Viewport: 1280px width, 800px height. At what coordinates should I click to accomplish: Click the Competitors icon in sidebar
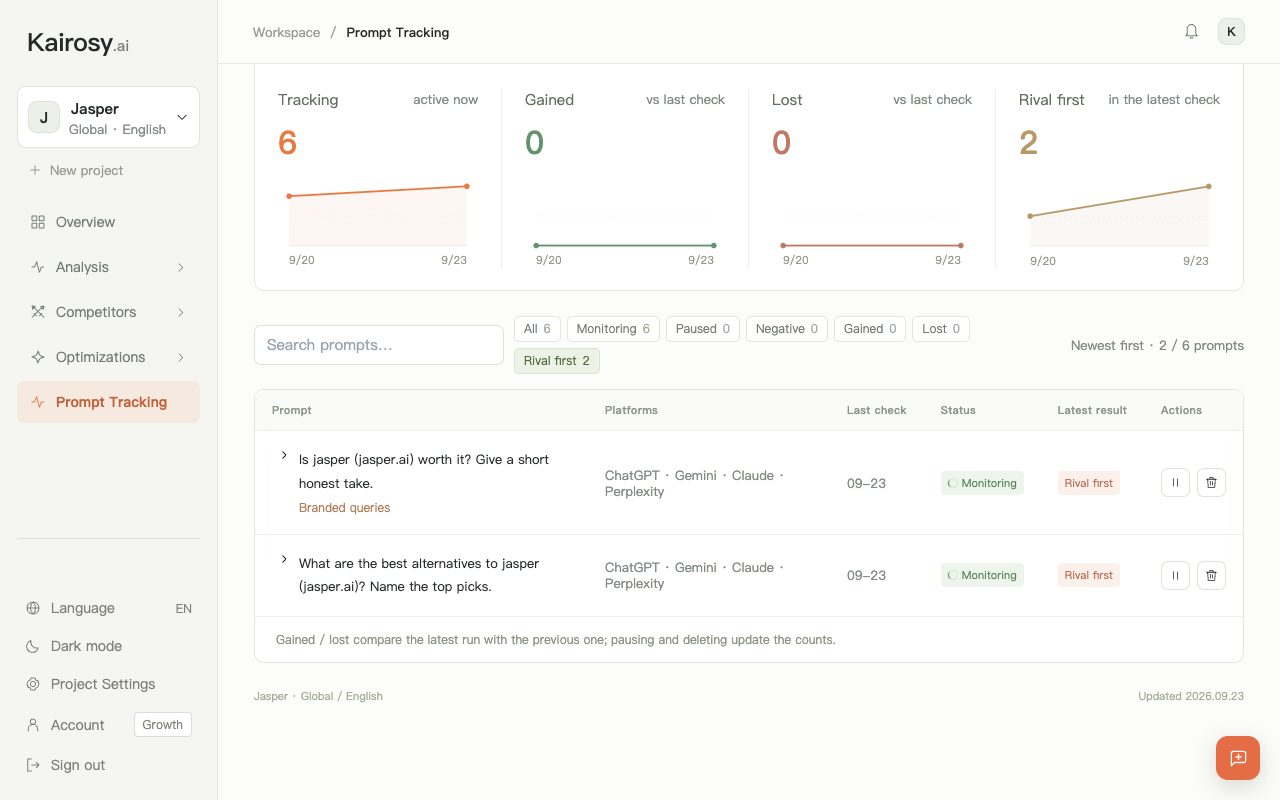click(x=38, y=312)
